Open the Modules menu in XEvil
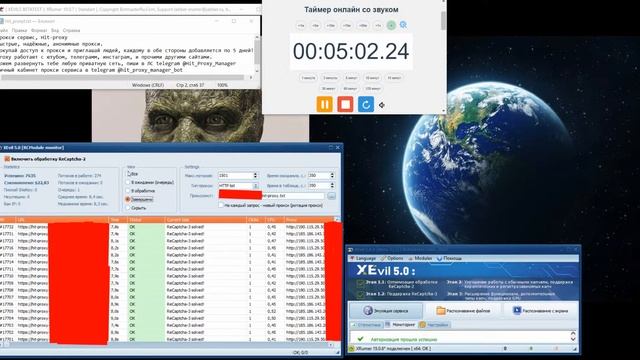 tap(420, 258)
